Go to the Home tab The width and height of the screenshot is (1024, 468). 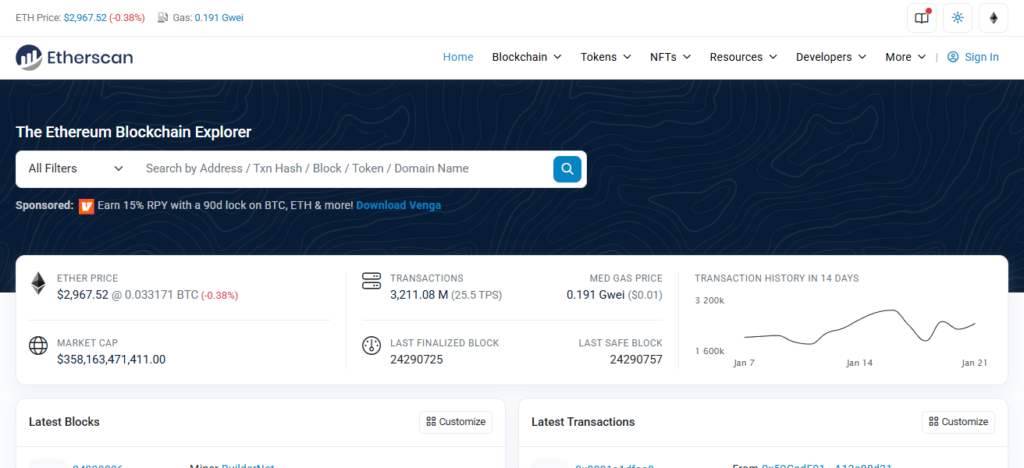pyautogui.click(x=458, y=57)
